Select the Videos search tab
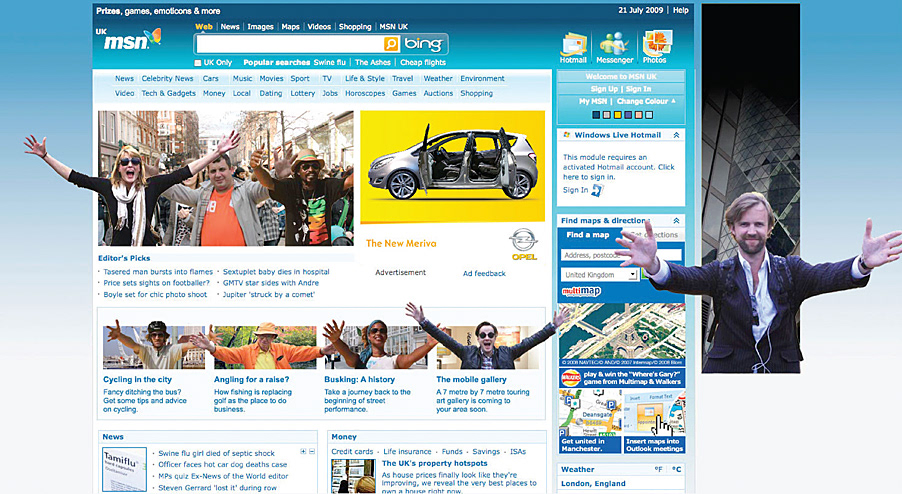Screen dimensions: 902x494 [319, 26]
